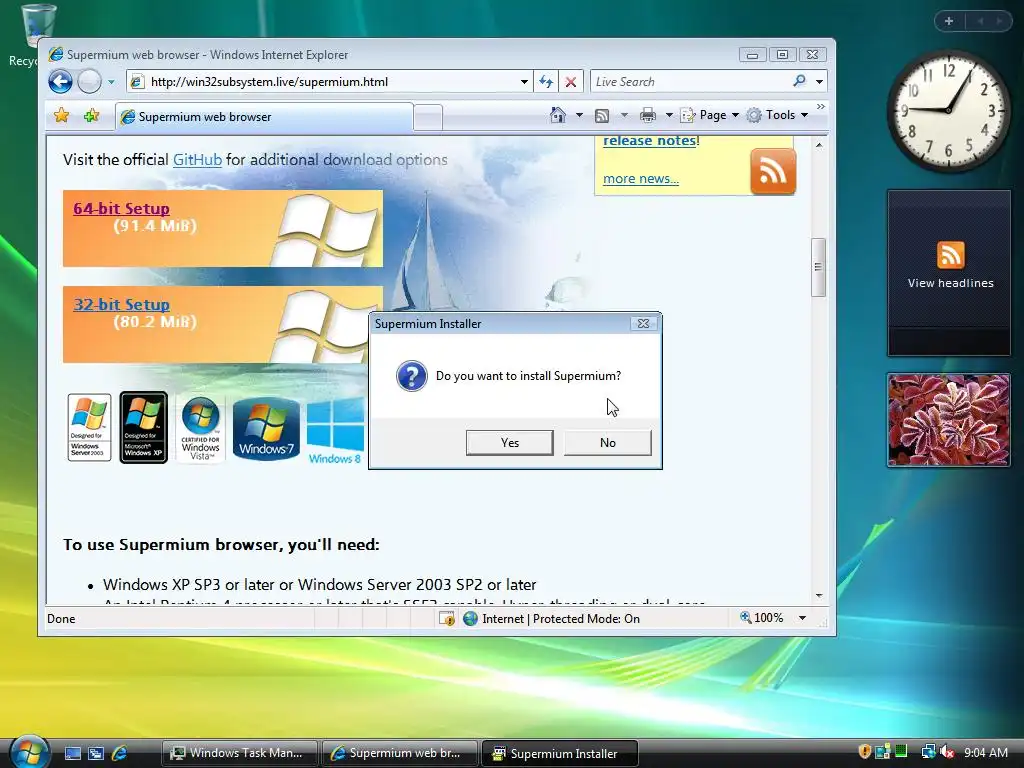
Task: Click the 100% zoom level button
Action: click(761, 618)
